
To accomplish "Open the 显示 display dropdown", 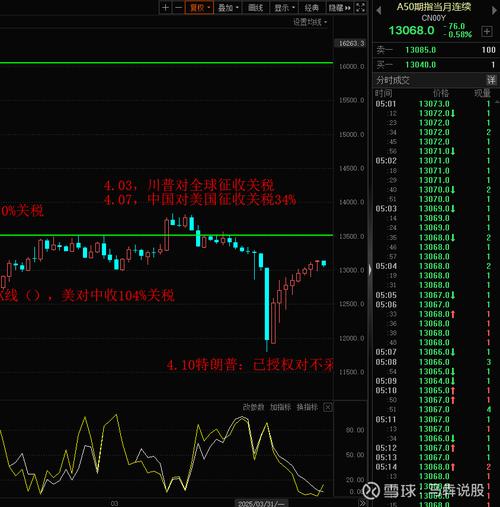I will pos(284,7).
